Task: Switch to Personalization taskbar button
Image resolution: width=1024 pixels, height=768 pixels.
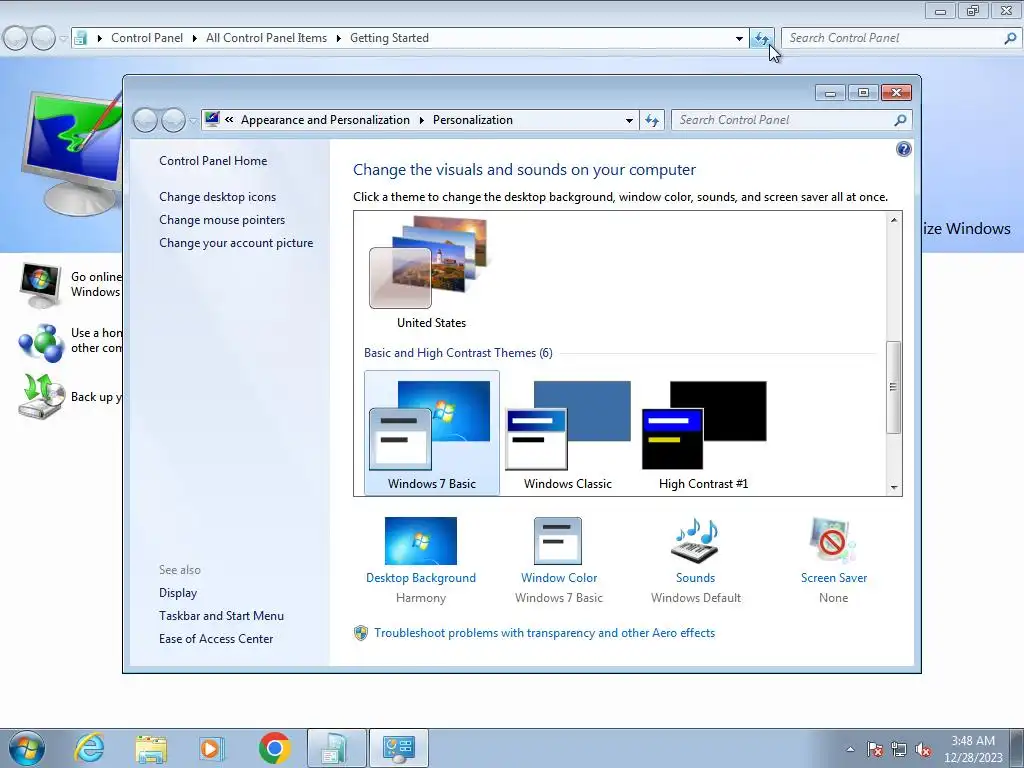Action: coord(398,748)
